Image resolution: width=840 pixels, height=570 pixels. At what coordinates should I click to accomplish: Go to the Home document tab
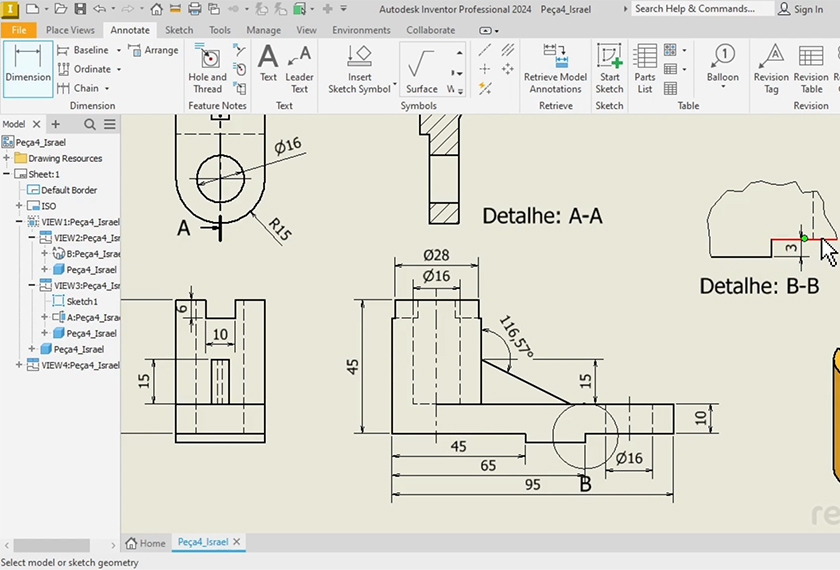click(x=146, y=543)
